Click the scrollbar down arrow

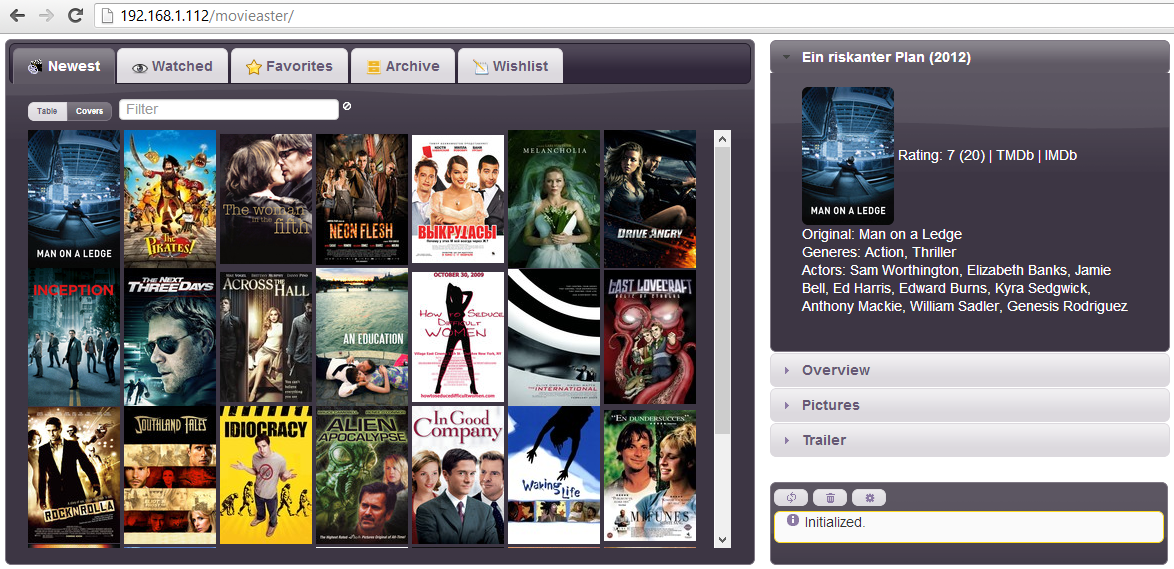(x=722, y=539)
